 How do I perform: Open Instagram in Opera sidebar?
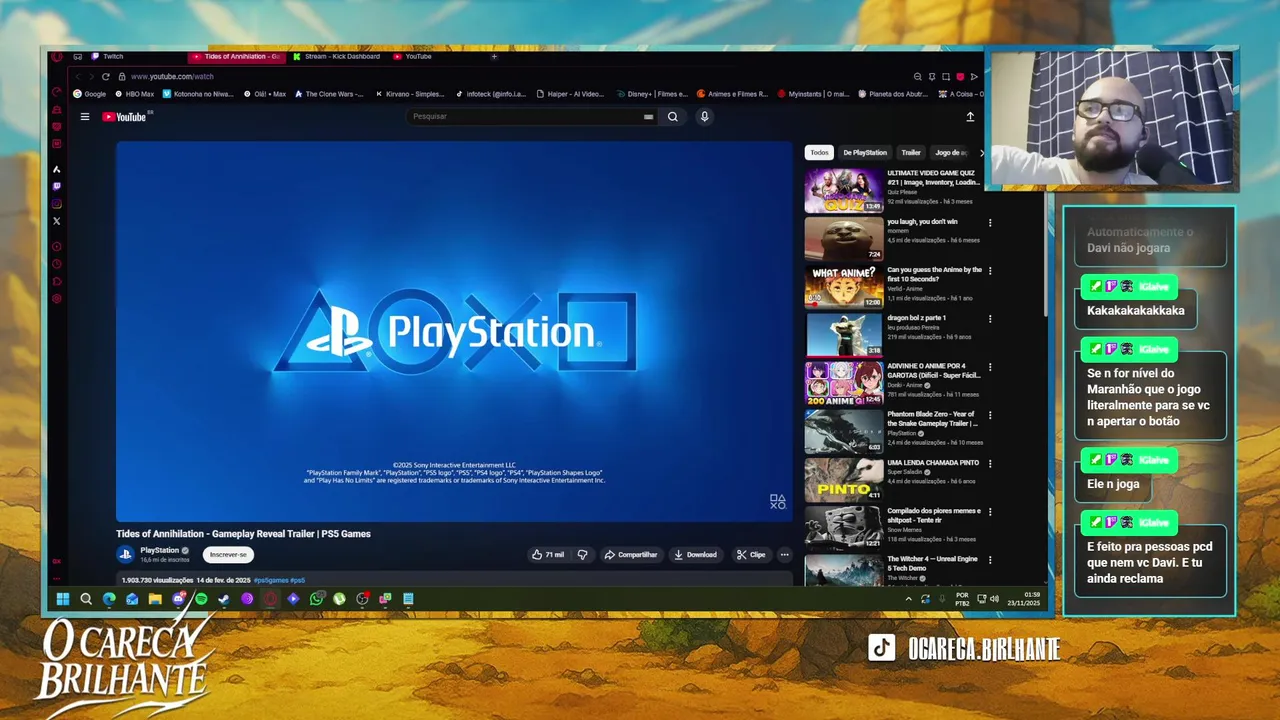pos(57,203)
